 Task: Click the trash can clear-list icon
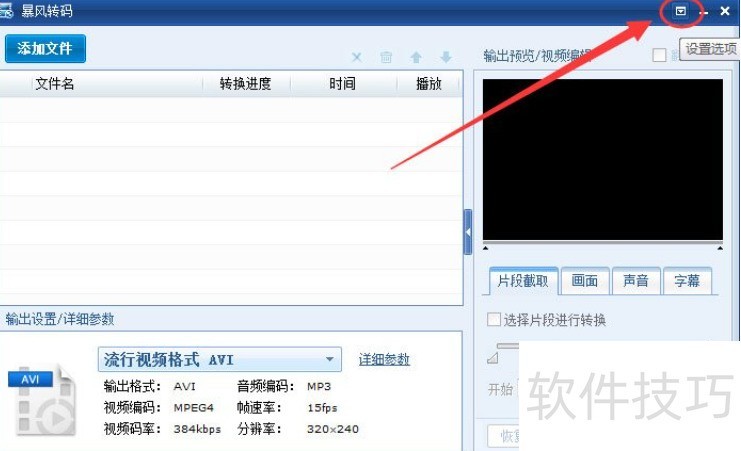[386, 58]
